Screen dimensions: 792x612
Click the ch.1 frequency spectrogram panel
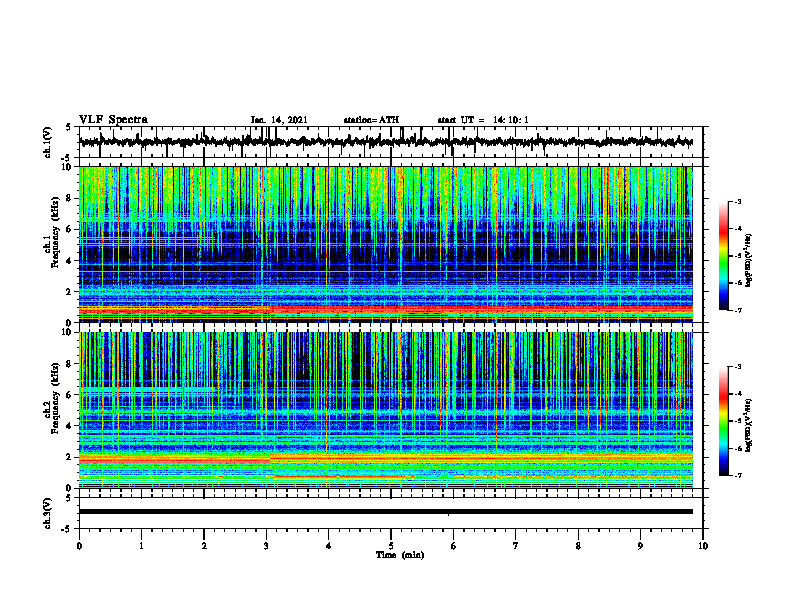click(x=386, y=244)
